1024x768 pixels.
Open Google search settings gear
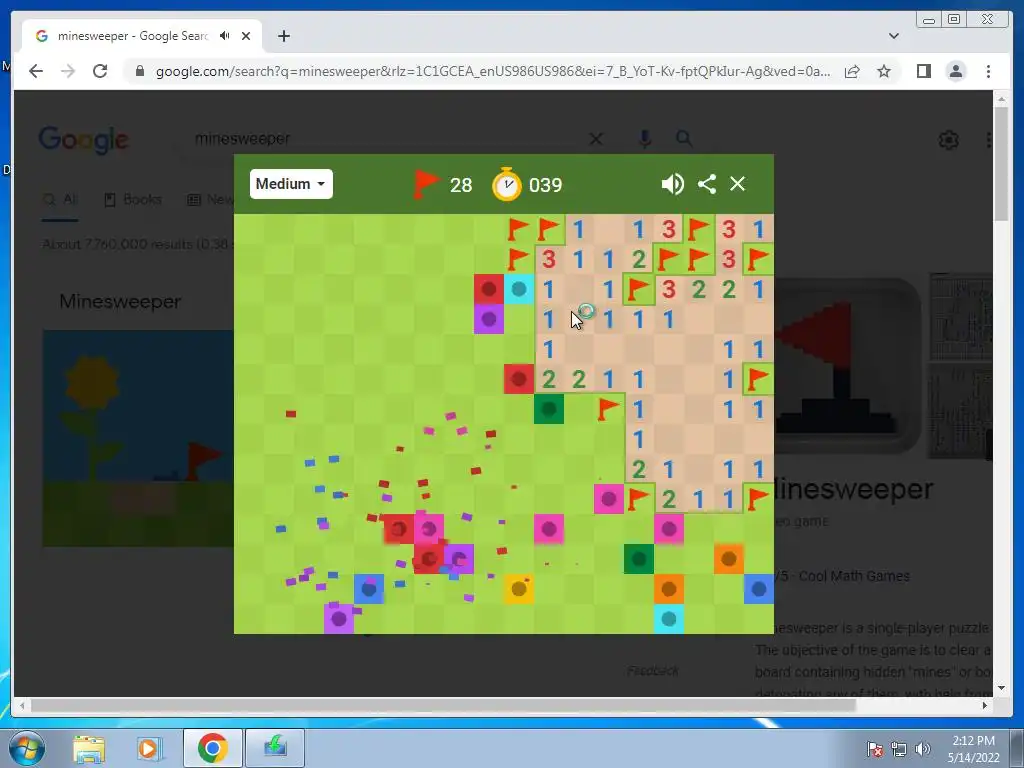pyautogui.click(x=948, y=140)
